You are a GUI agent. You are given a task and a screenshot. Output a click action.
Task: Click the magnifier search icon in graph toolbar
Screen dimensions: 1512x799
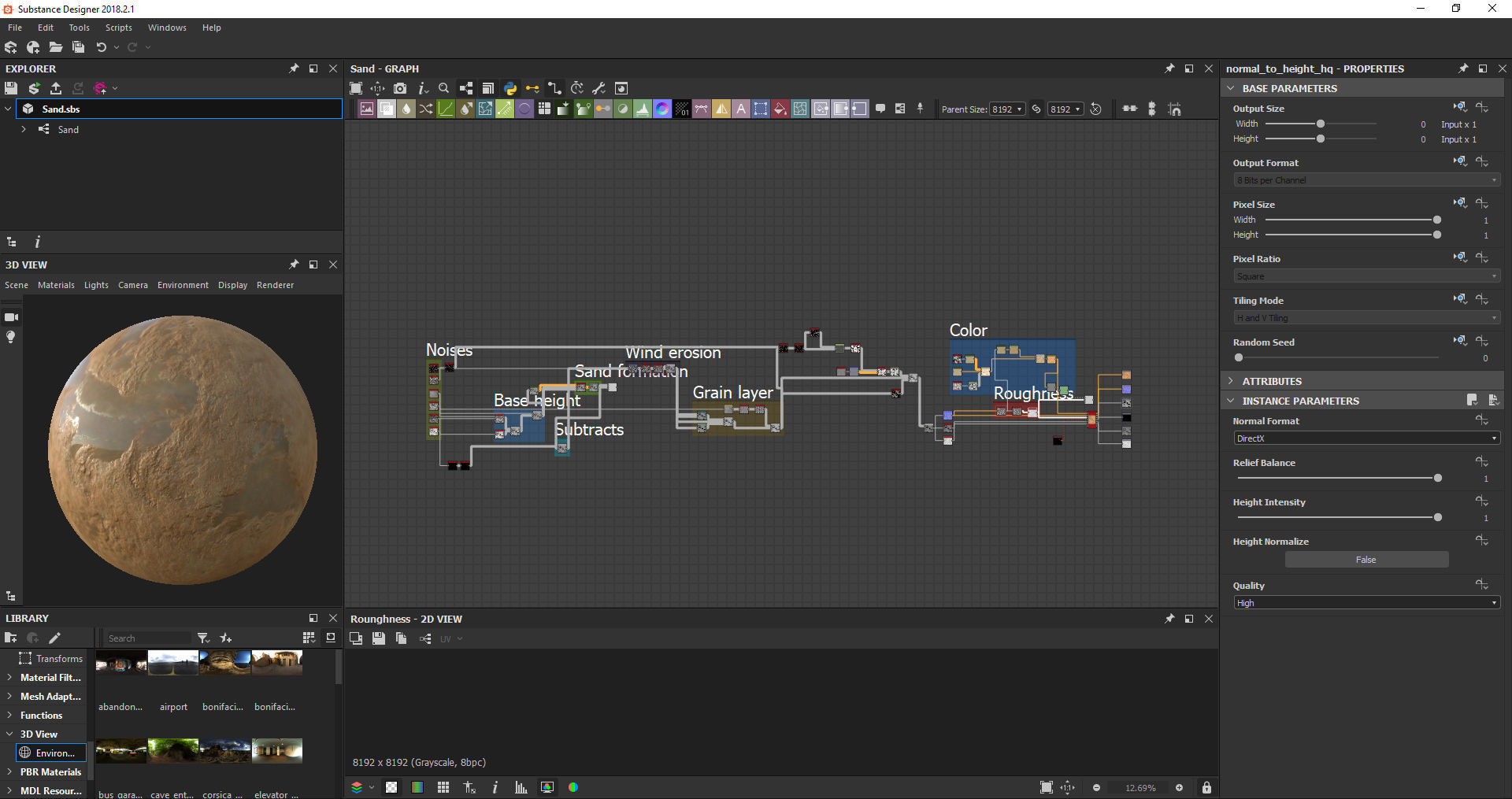(x=443, y=88)
